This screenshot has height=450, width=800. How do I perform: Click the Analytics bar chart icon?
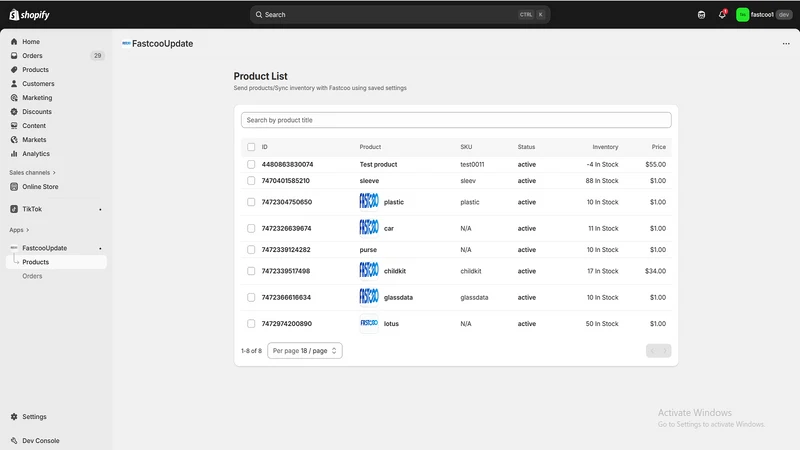tap(14, 154)
